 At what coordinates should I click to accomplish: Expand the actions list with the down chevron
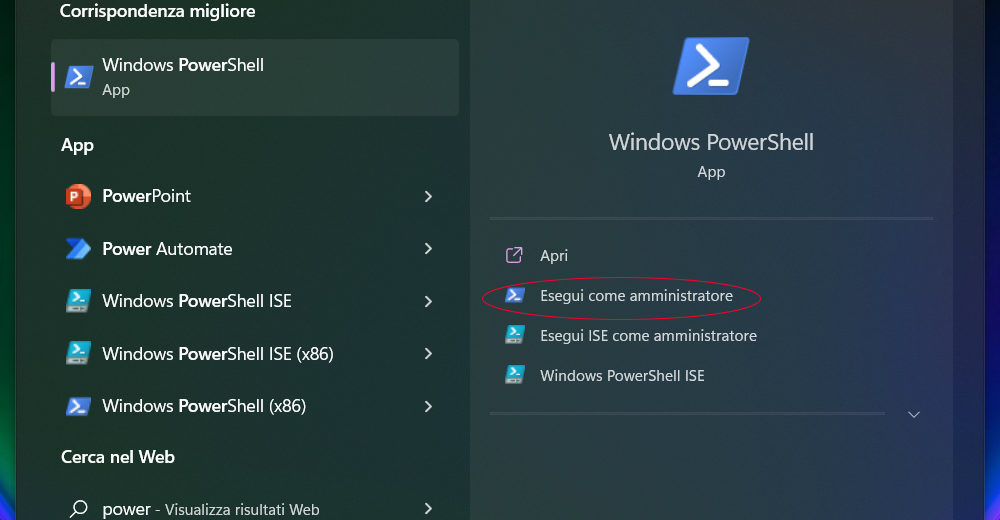913,414
